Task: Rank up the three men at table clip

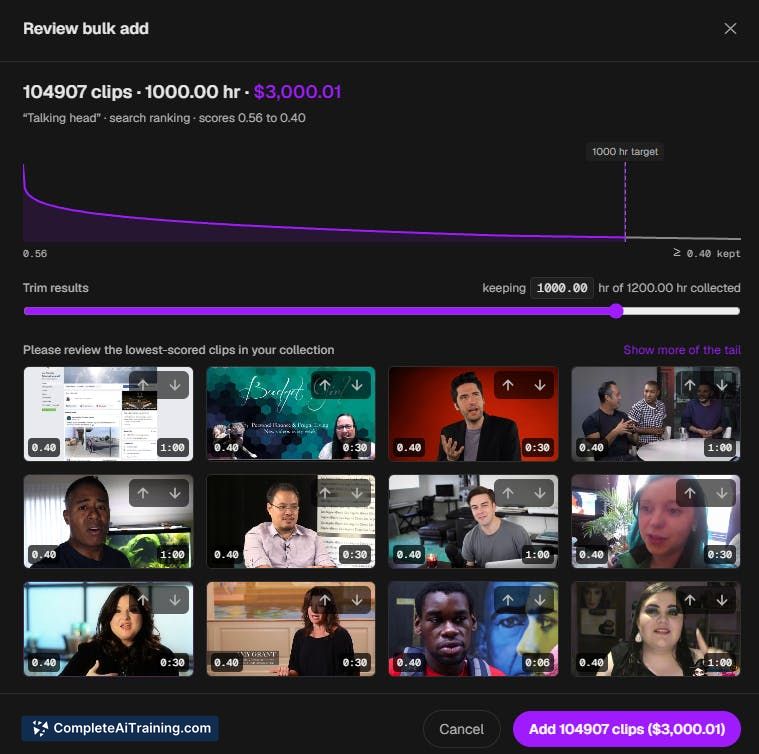Action: click(x=690, y=385)
